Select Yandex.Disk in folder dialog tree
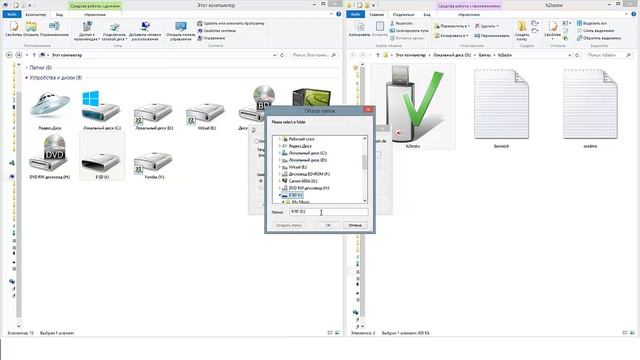This screenshot has height=360, width=640. tap(300, 146)
